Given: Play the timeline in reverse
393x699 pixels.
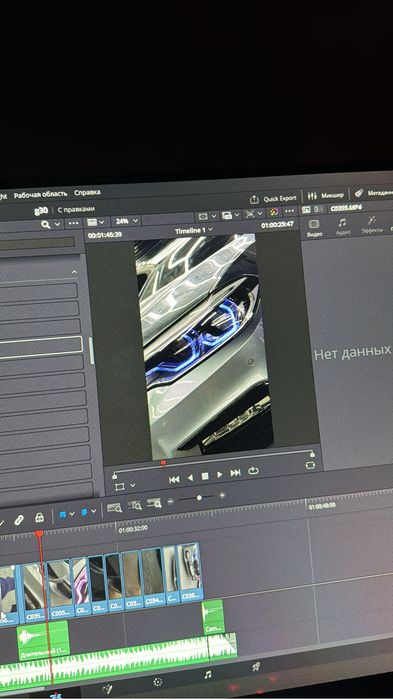Looking at the screenshot, I should [x=190, y=477].
